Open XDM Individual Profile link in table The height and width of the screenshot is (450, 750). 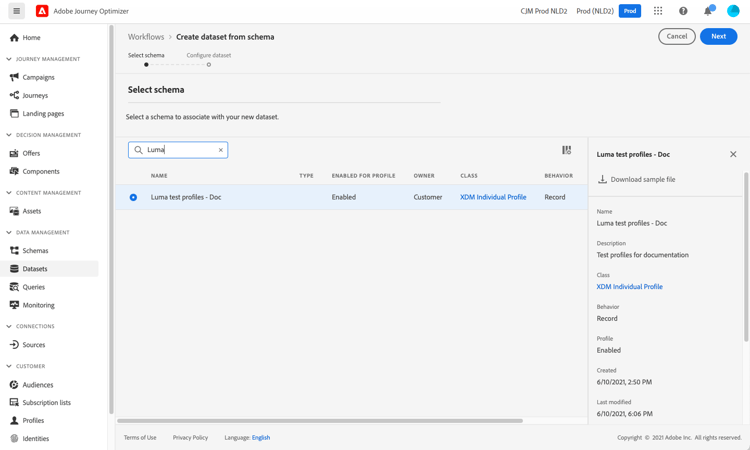[x=493, y=197]
